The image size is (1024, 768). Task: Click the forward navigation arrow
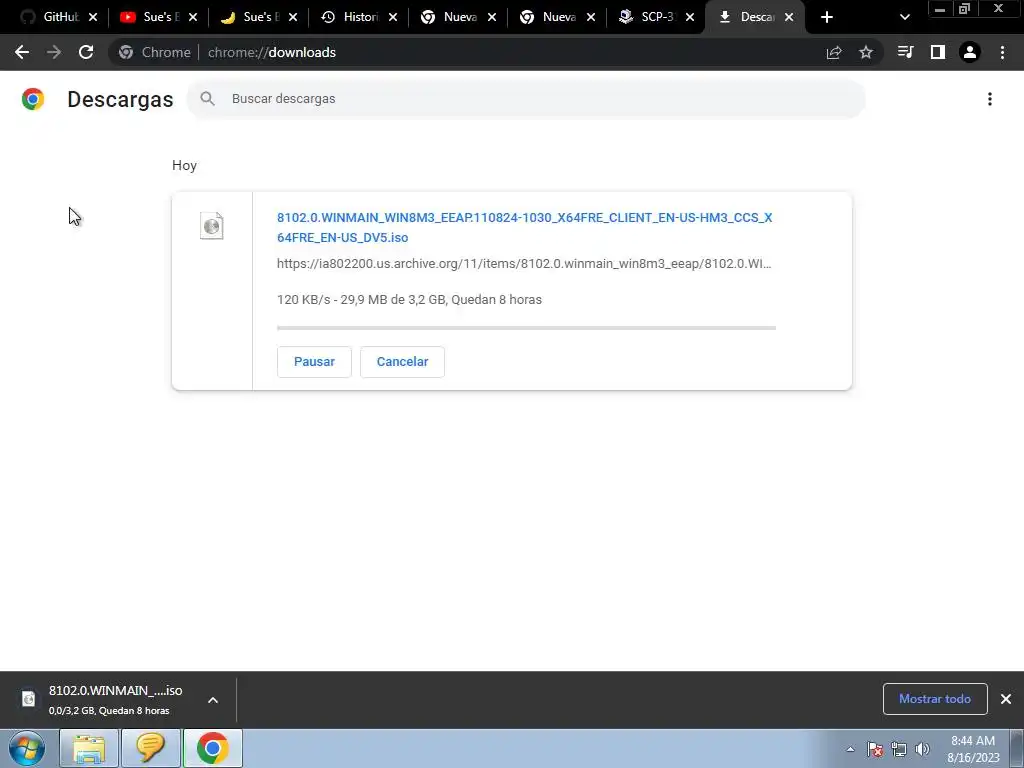(x=54, y=52)
